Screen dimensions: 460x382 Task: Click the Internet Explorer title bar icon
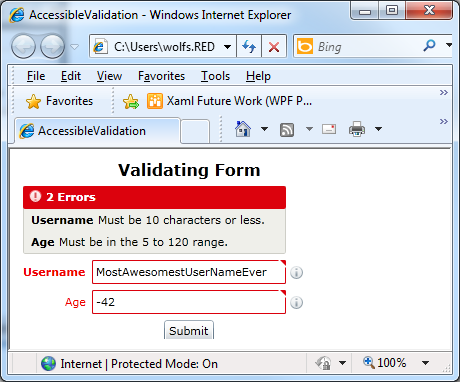[17, 15]
